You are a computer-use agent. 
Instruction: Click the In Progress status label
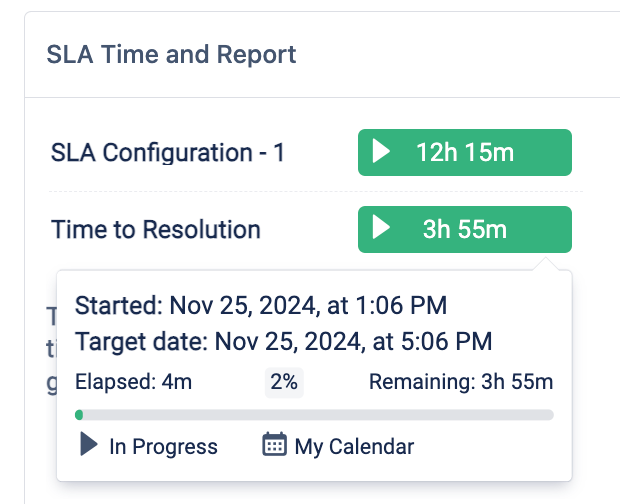tap(163, 446)
